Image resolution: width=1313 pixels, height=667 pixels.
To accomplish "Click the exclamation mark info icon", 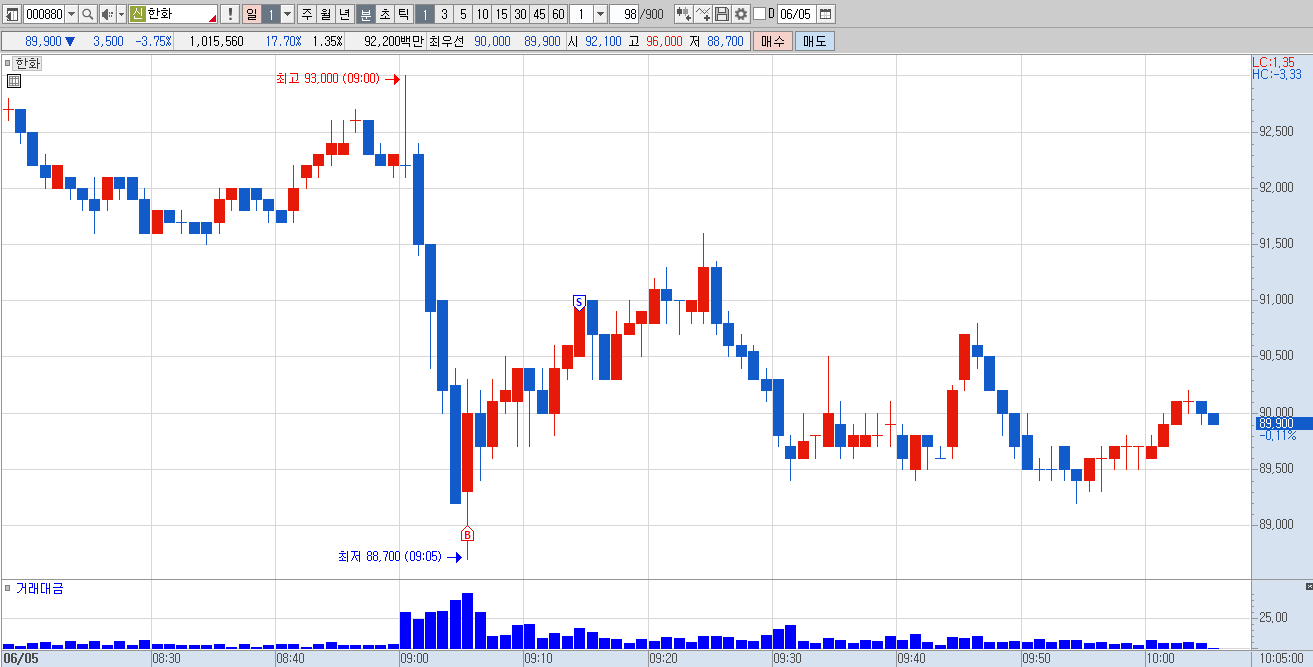I will (x=230, y=14).
